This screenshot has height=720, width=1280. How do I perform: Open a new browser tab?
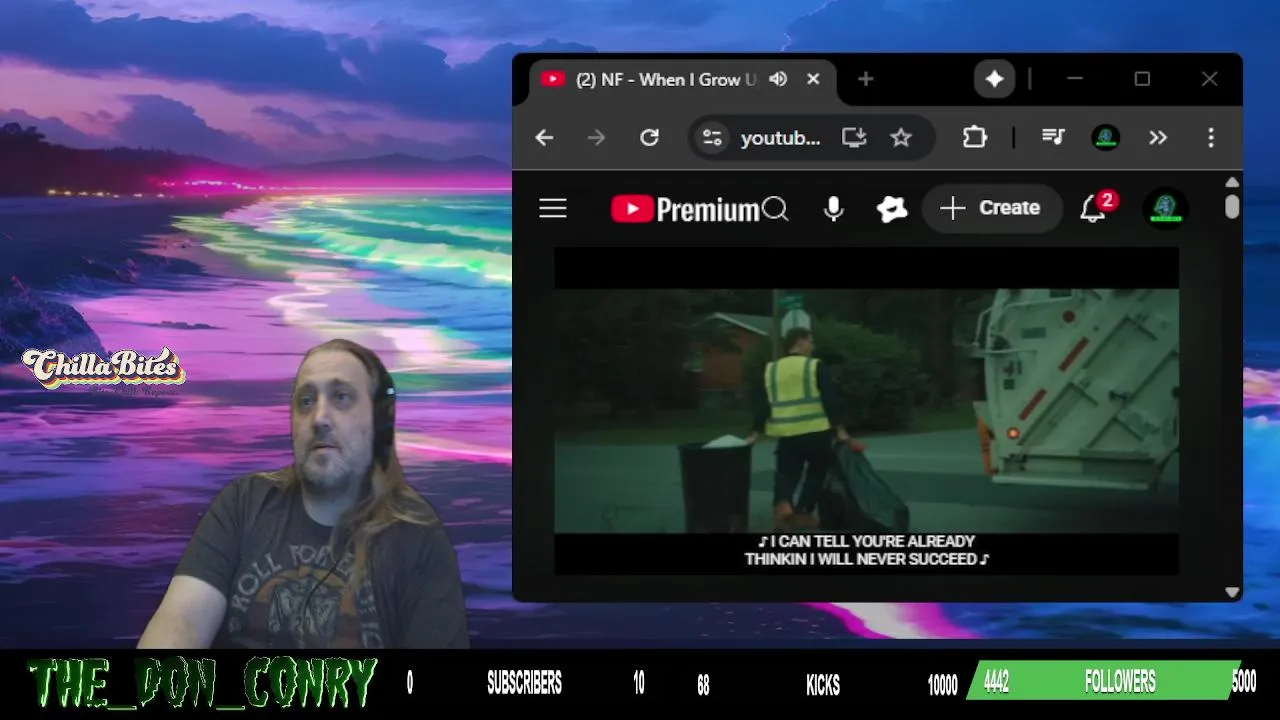[x=866, y=79]
